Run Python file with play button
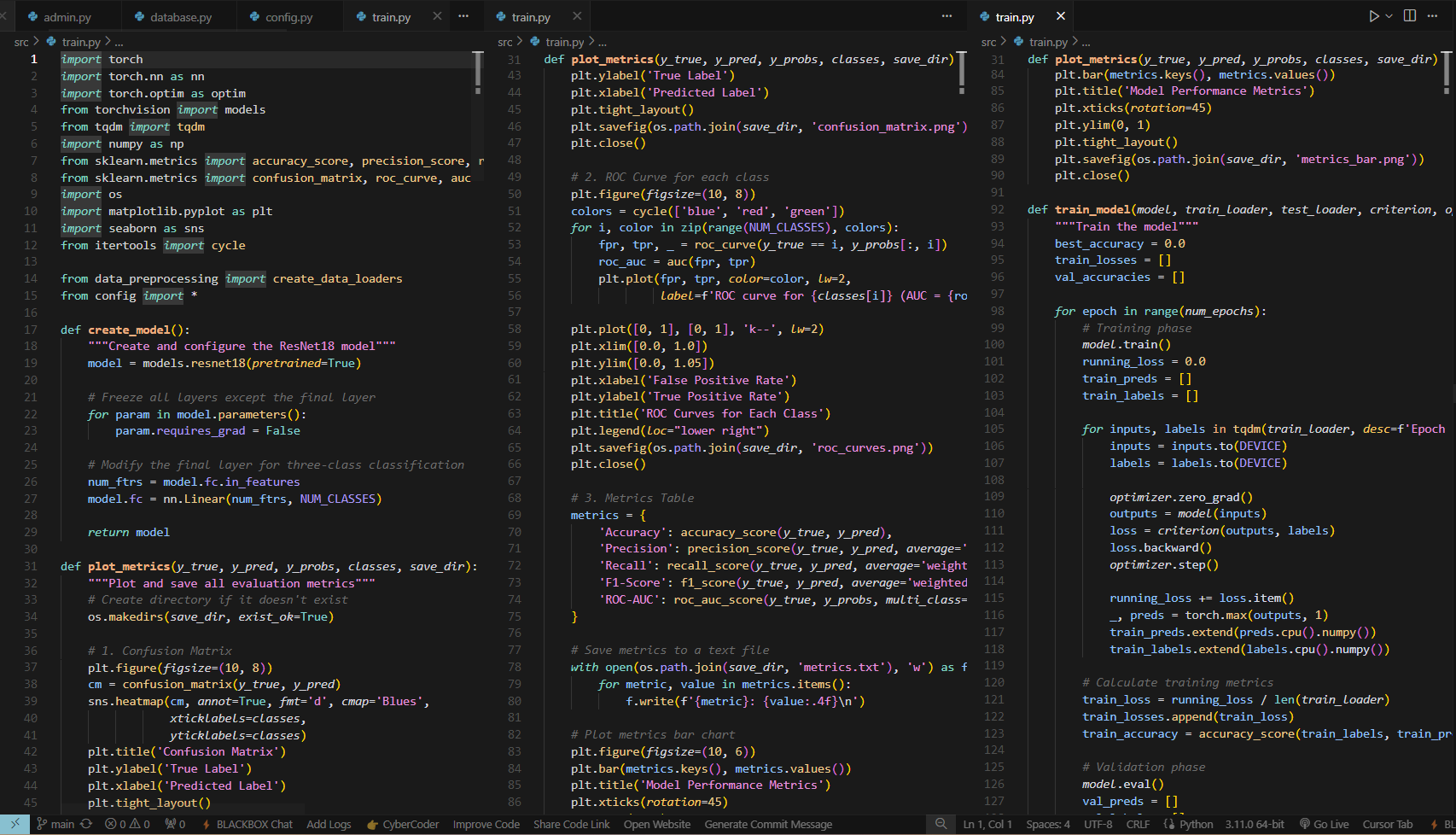The height and width of the screenshot is (835, 1456). click(x=1373, y=16)
